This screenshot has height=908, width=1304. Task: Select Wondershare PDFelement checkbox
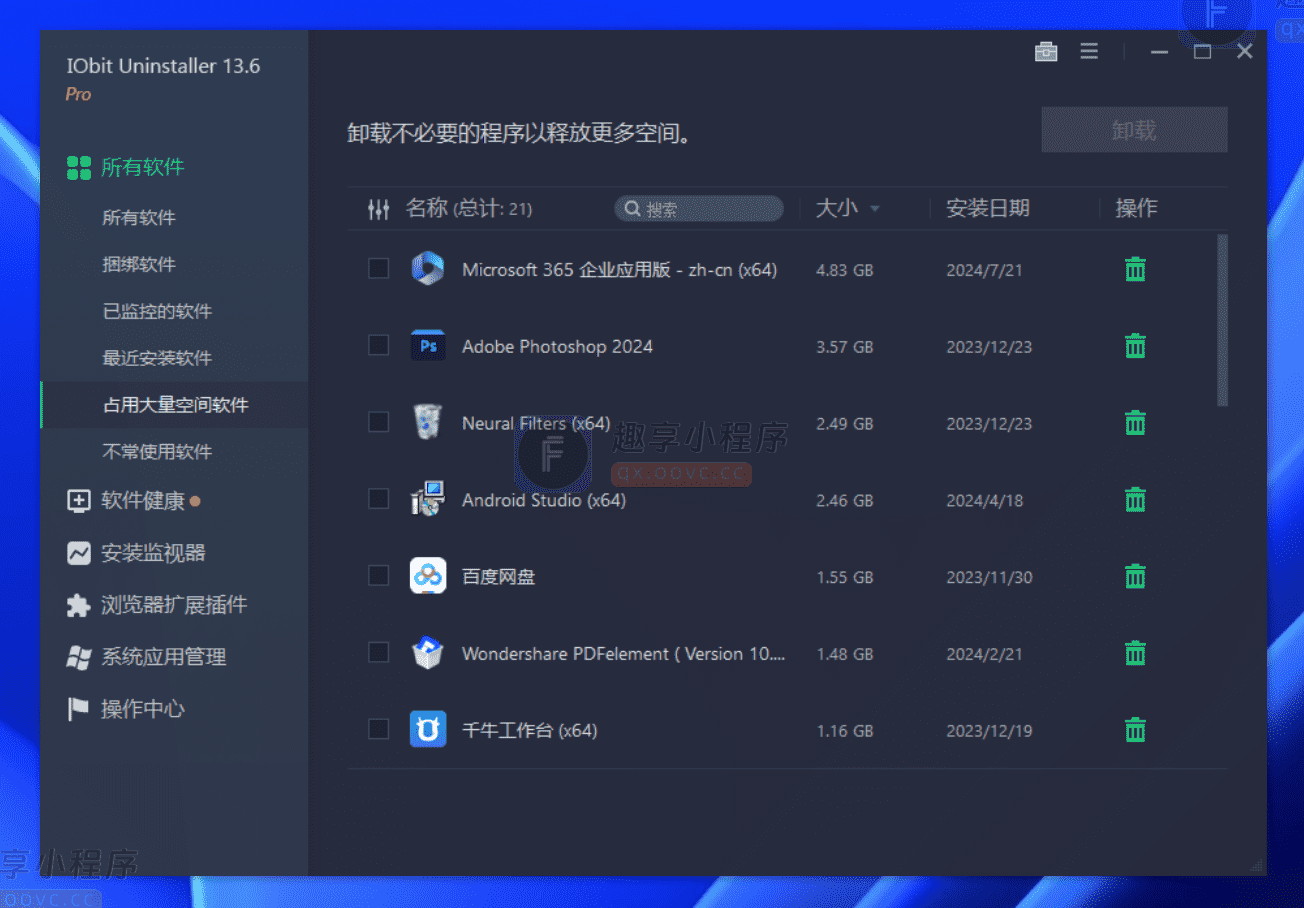378,652
